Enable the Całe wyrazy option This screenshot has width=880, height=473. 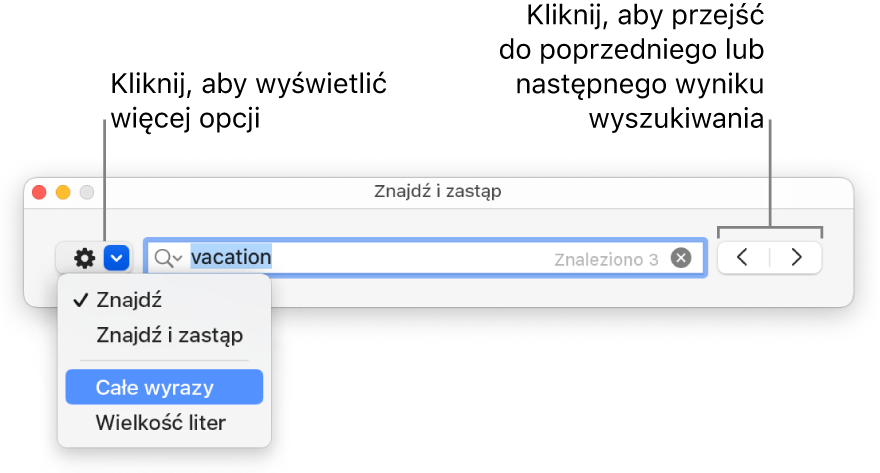click(154, 386)
